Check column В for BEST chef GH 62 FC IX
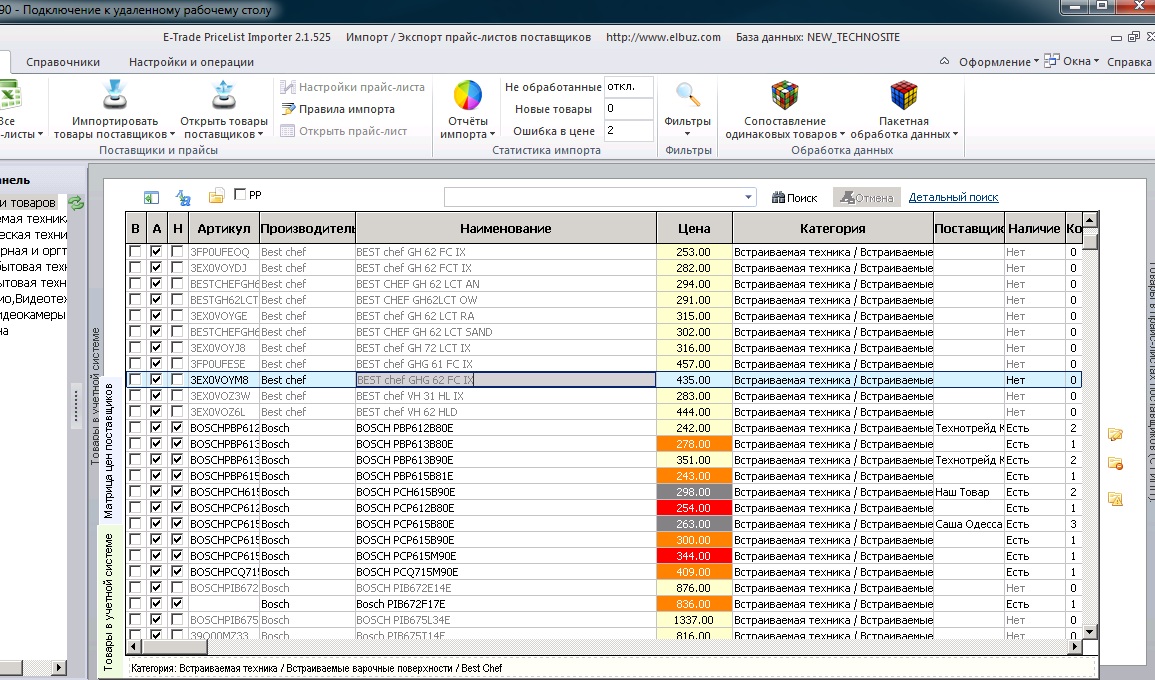Screen dimensions: 1155x680 click(135, 251)
